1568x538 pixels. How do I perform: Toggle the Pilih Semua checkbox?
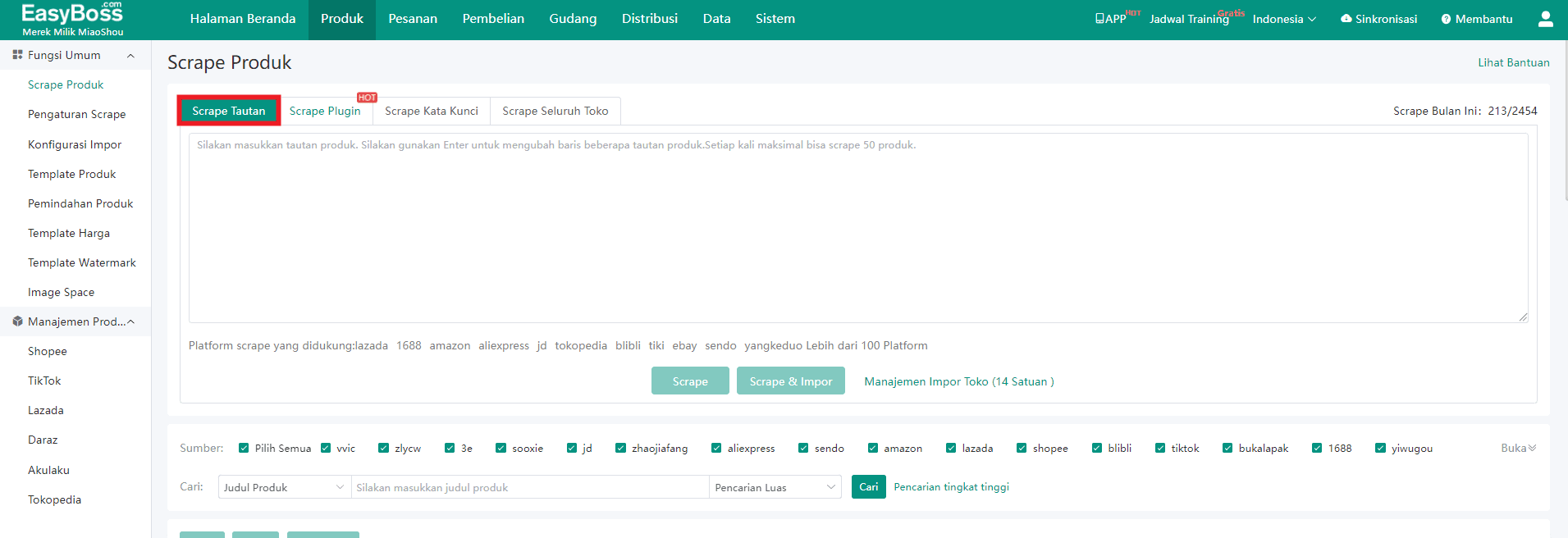(244, 448)
